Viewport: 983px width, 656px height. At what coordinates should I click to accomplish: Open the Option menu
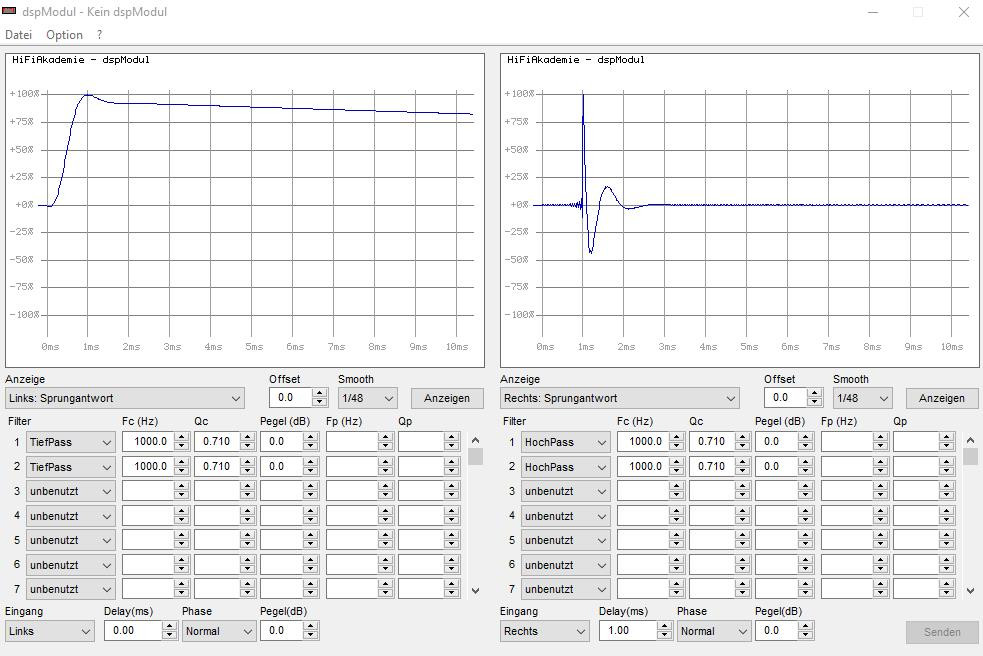pyautogui.click(x=64, y=35)
